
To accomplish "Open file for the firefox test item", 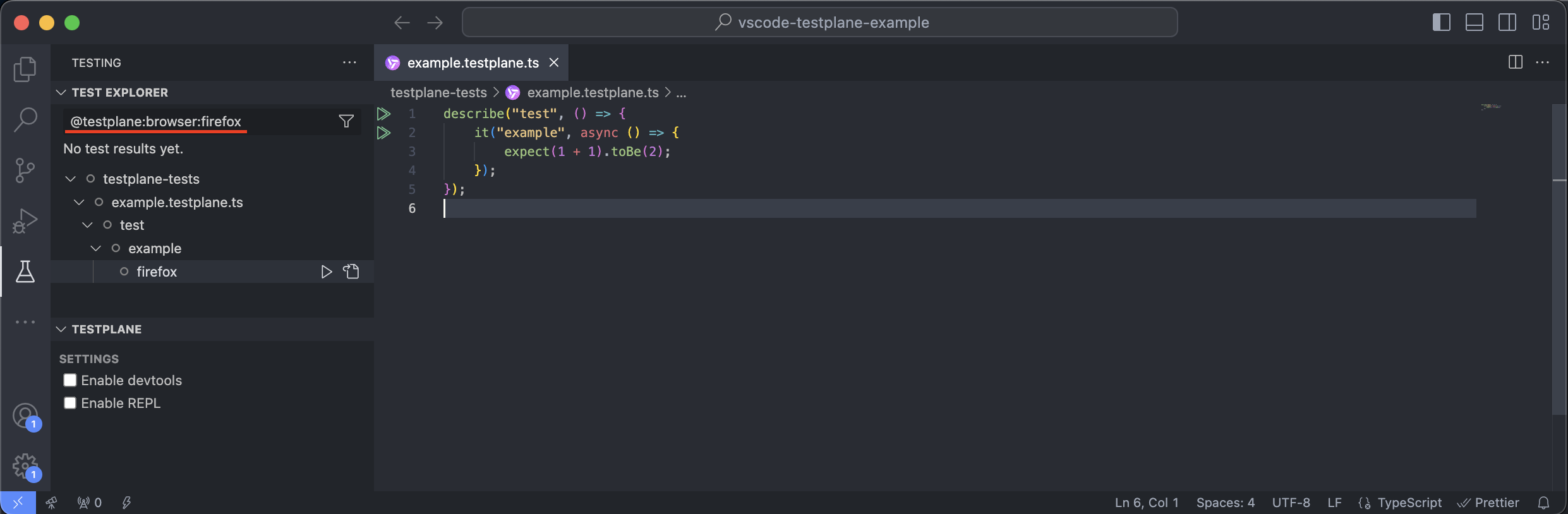I will coord(351,272).
